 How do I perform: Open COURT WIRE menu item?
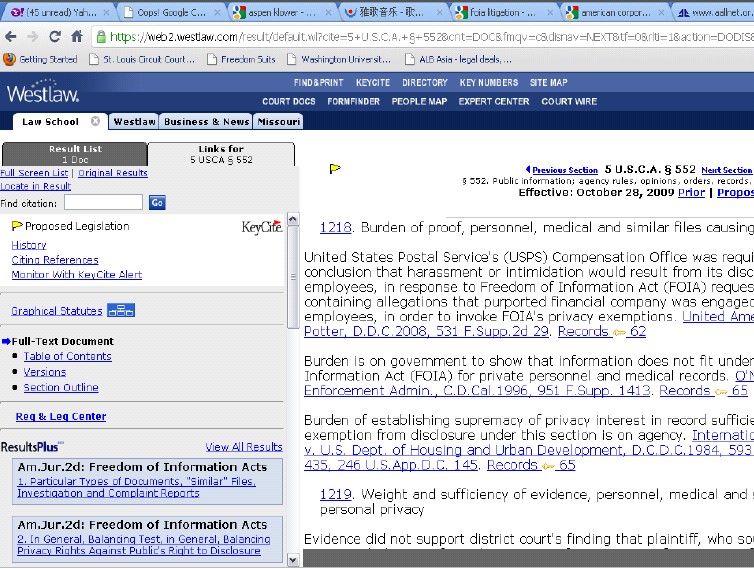pos(569,101)
